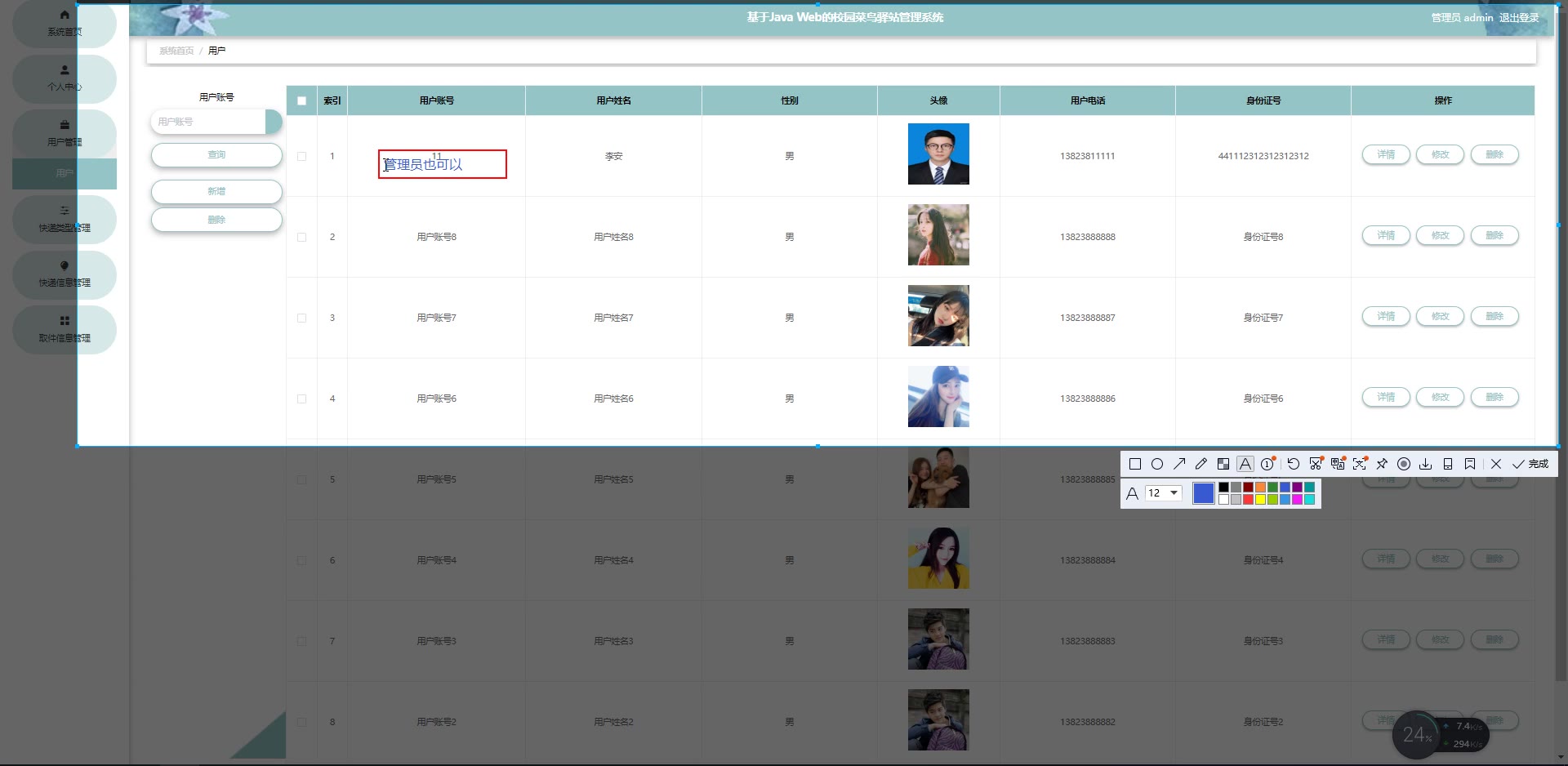Image resolution: width=1568 pixels, height=766 pixels.
Task: Check the 用户账号2 row checkbox
Action: (301, 722)
